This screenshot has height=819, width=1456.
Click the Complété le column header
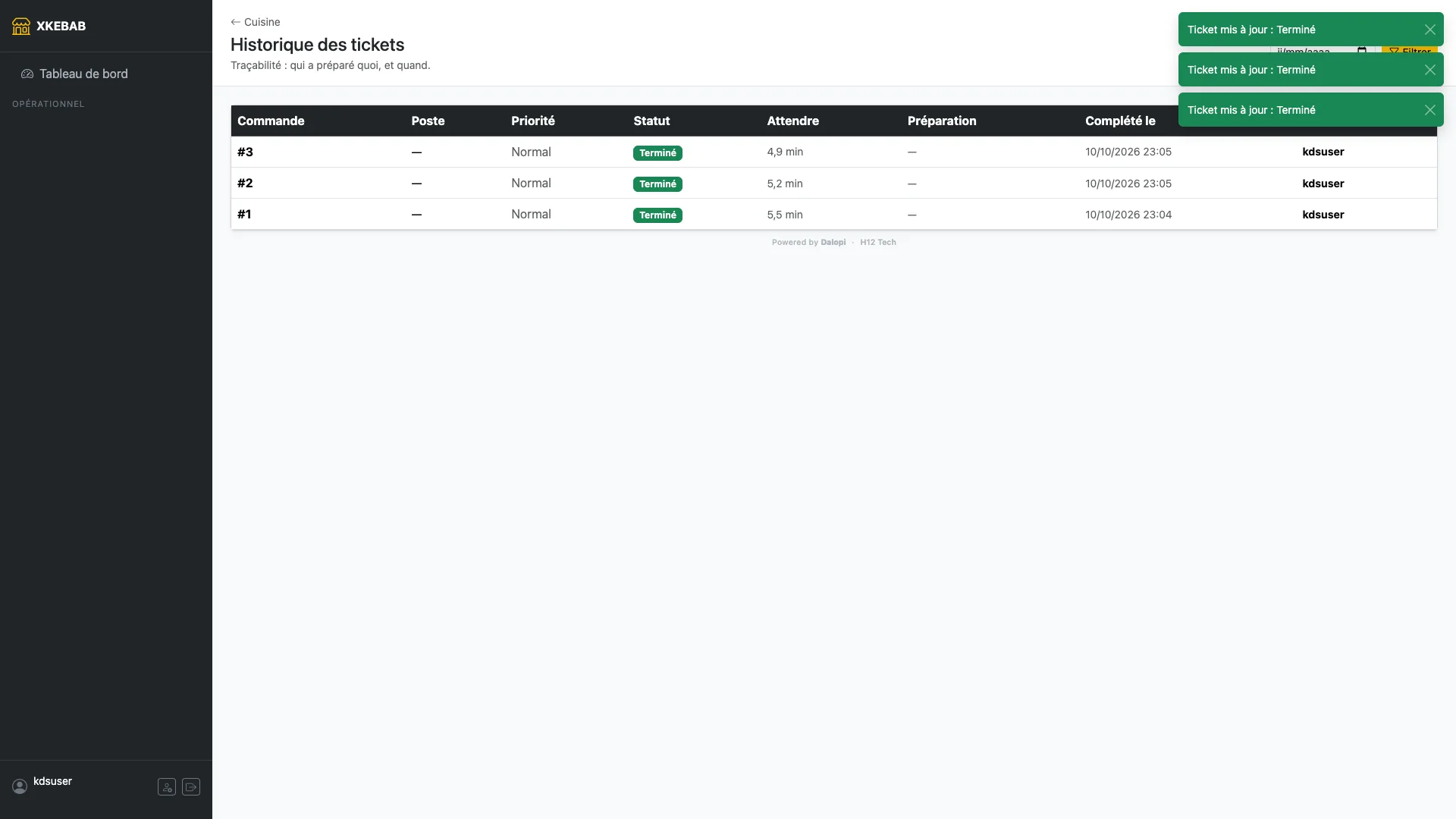(1120, 121)
